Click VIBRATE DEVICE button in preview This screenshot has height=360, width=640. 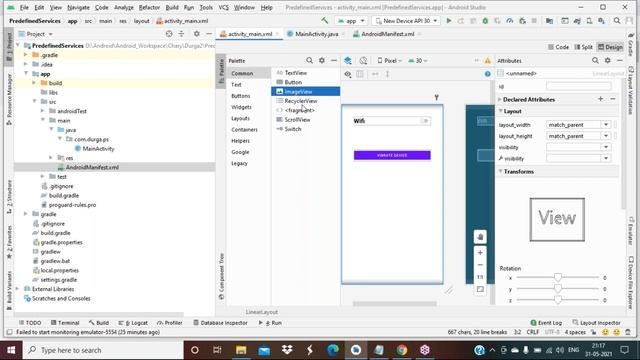click(x=392, y=155)
